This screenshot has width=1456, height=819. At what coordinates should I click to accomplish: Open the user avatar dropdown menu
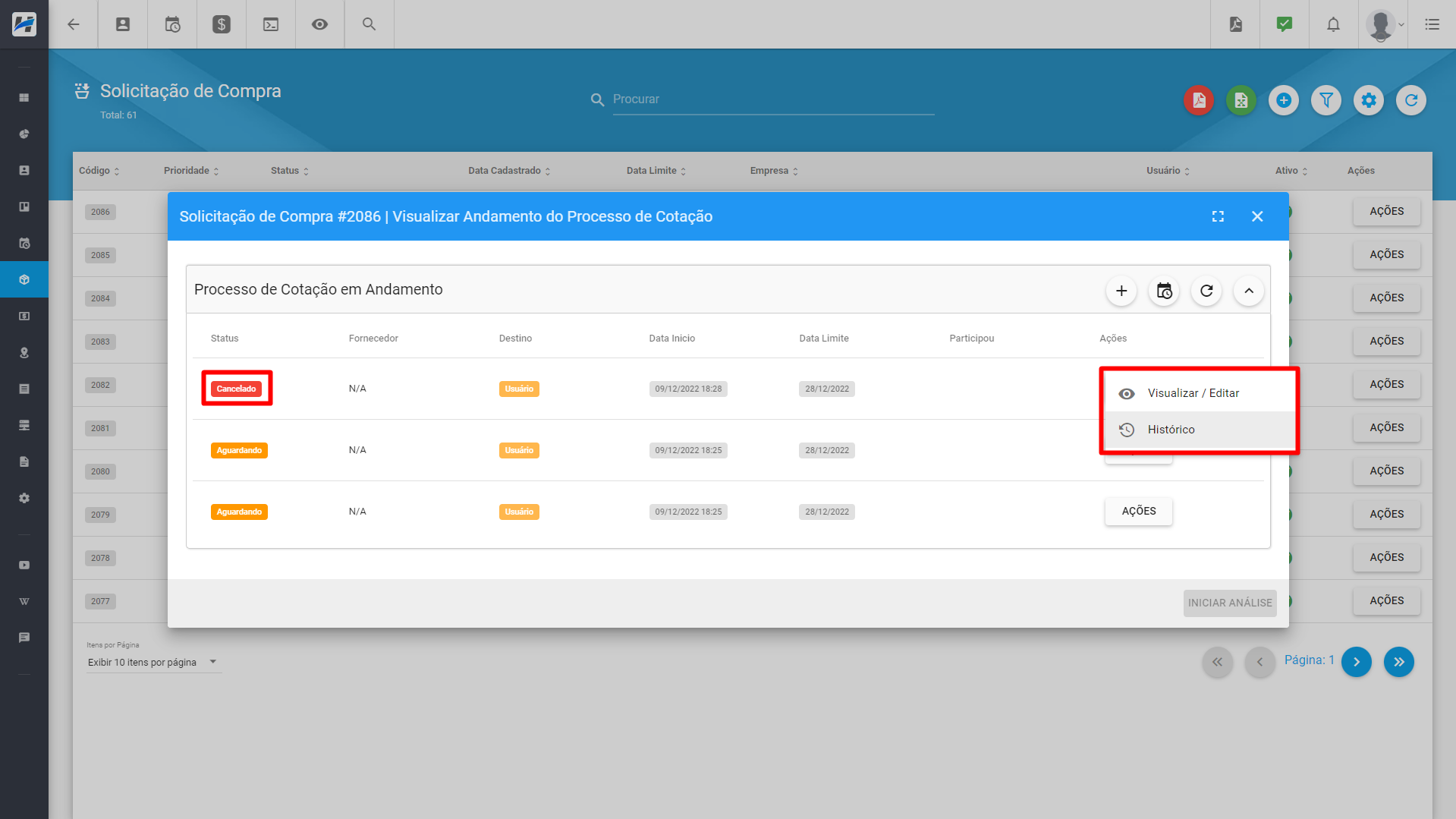[x=1385, y=24]
